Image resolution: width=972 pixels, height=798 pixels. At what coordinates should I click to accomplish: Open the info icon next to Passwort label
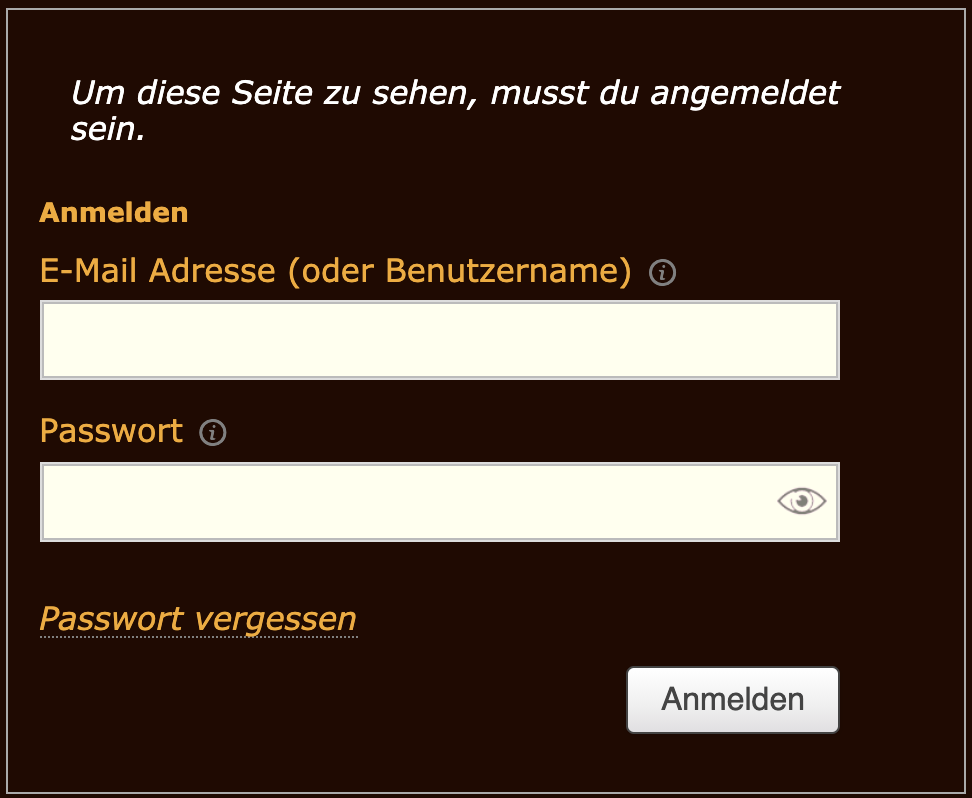213,433
